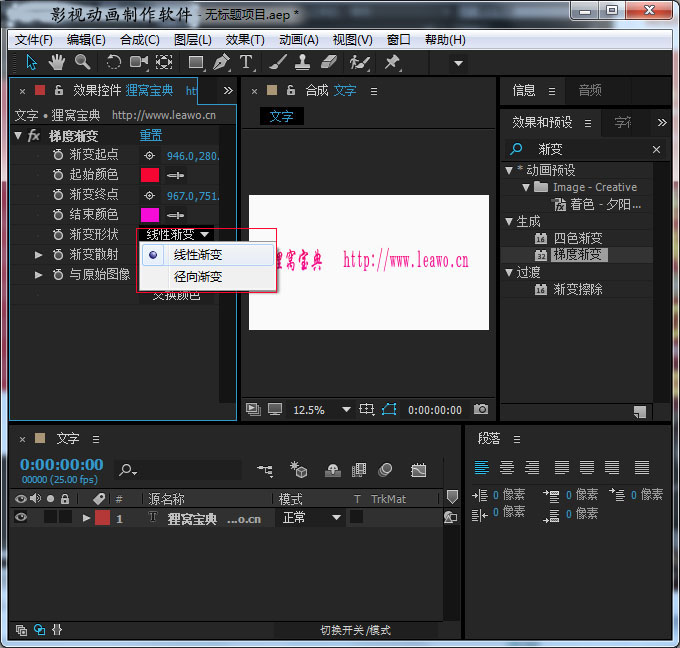Click the region of interest icon
Screen dimensions: 680x648
[x=366, y=409]
